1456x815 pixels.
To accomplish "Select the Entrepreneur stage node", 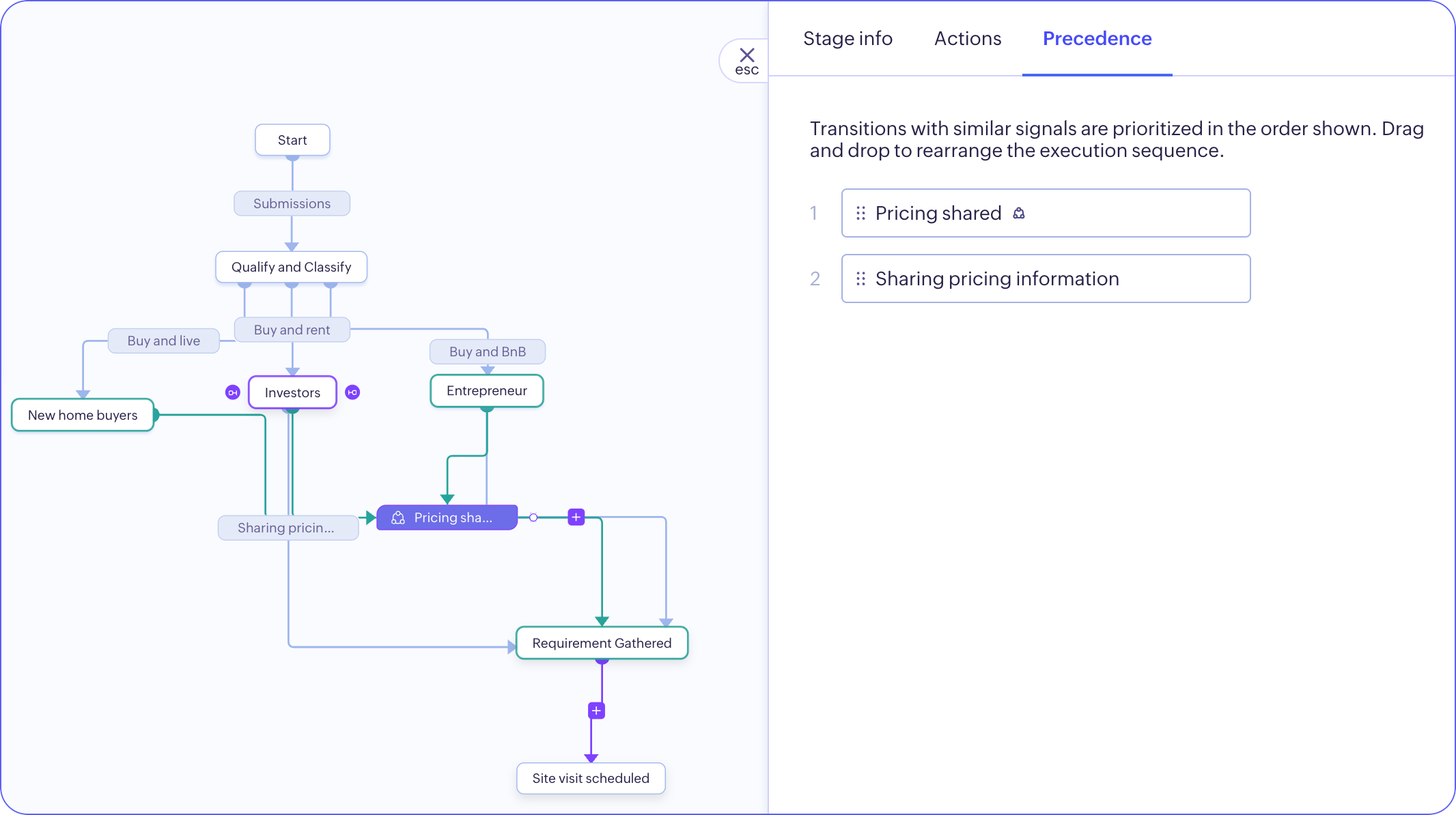I will [x=487, y=391].
